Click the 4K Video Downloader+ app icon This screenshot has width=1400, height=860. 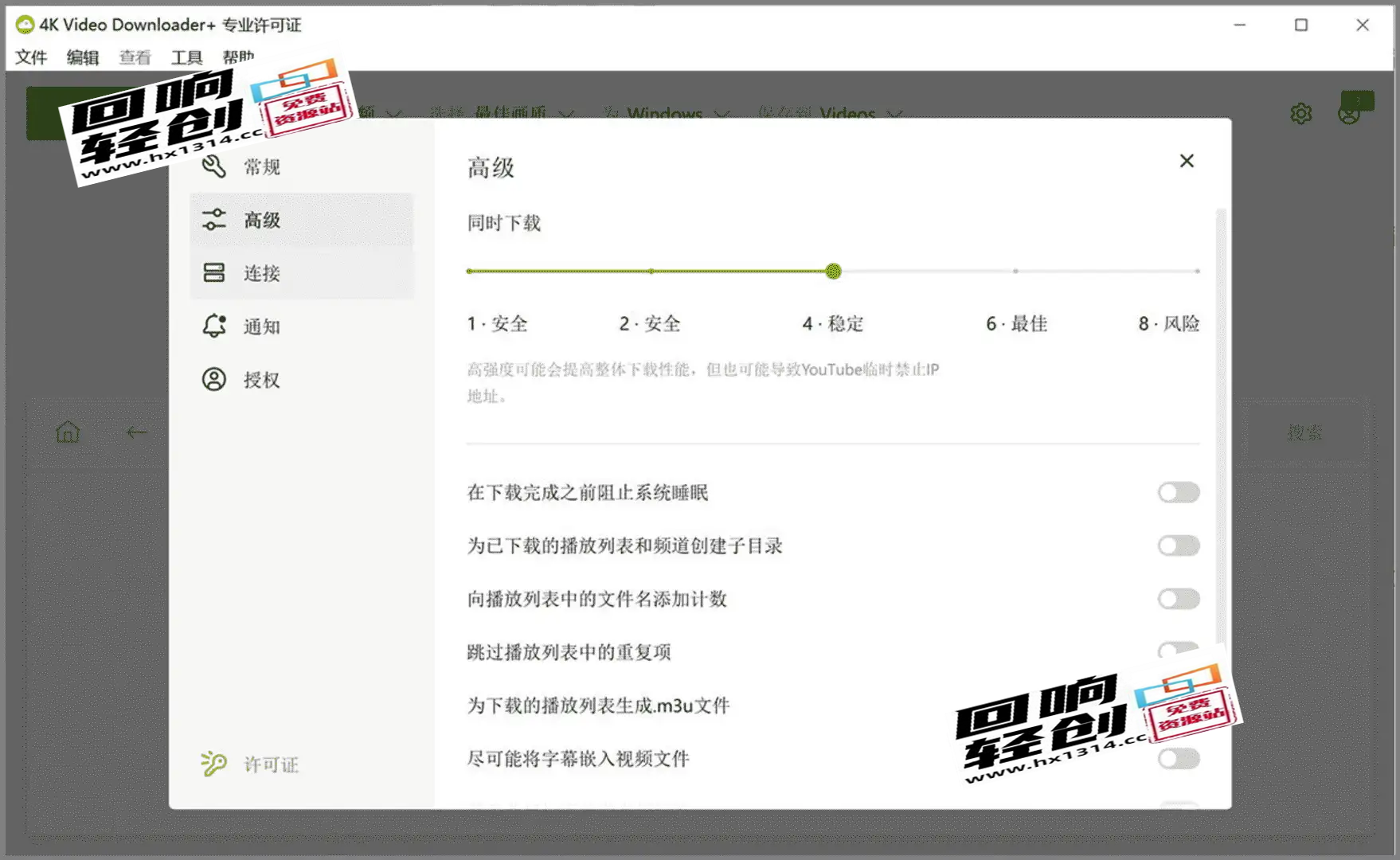[25, 25]
